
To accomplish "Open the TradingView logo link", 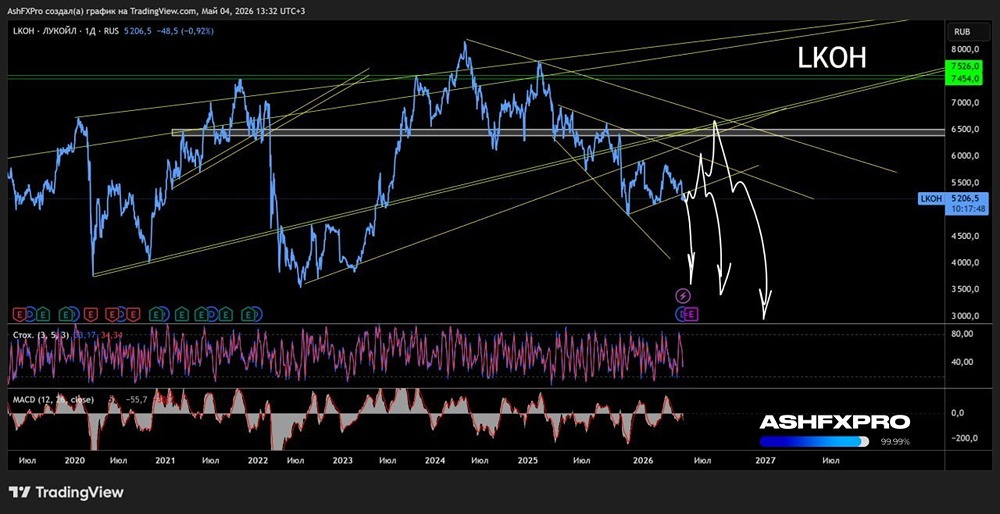I will coord(66,492).
